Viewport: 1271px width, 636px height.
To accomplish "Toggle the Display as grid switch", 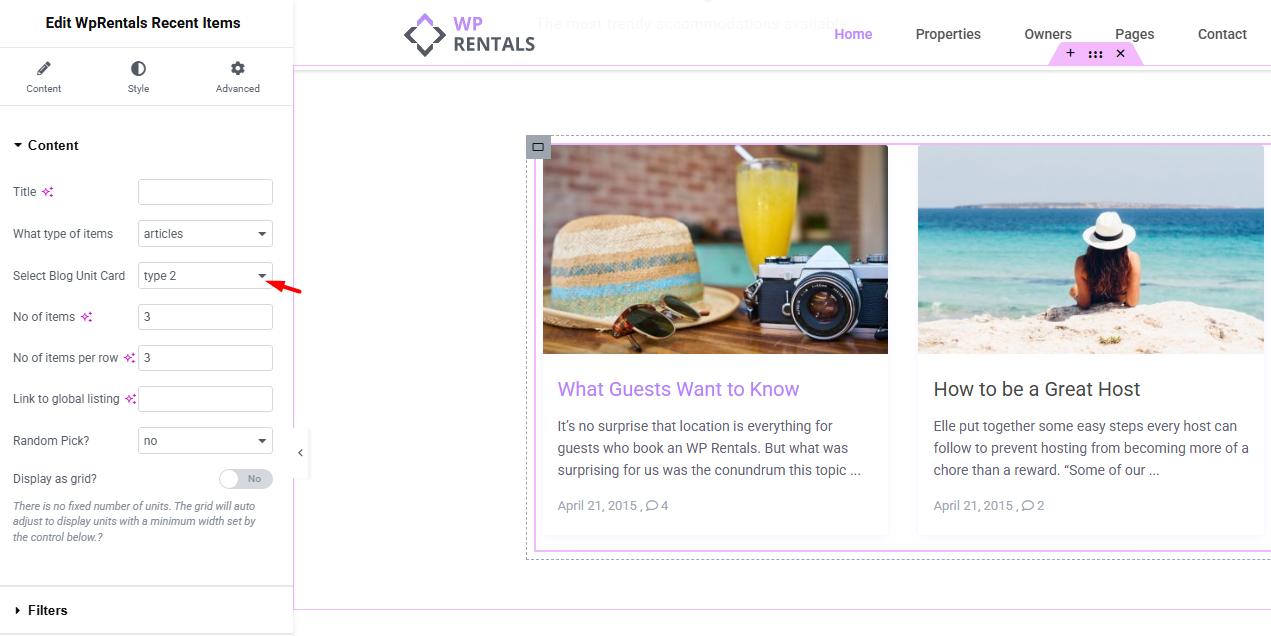I will tap(245, 479).
